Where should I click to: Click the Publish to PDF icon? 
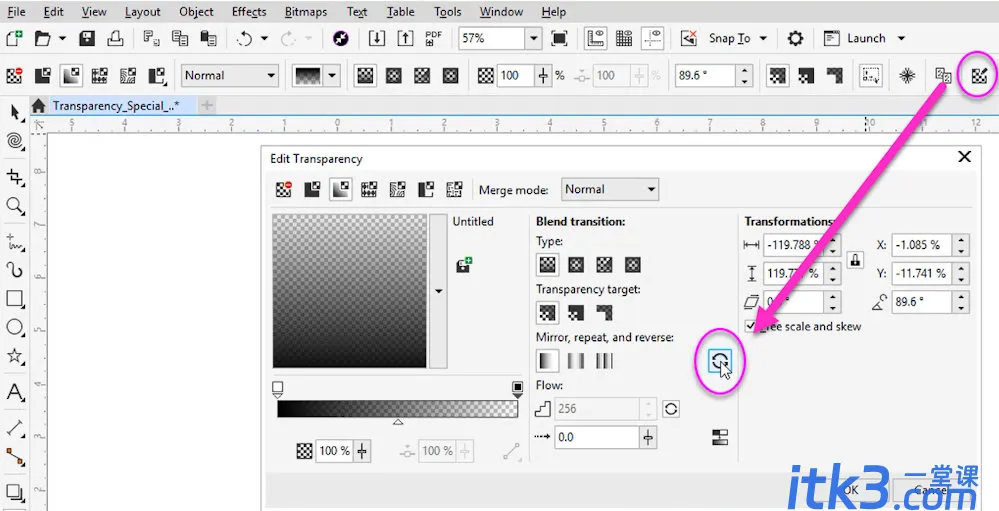tap(433, 38)
